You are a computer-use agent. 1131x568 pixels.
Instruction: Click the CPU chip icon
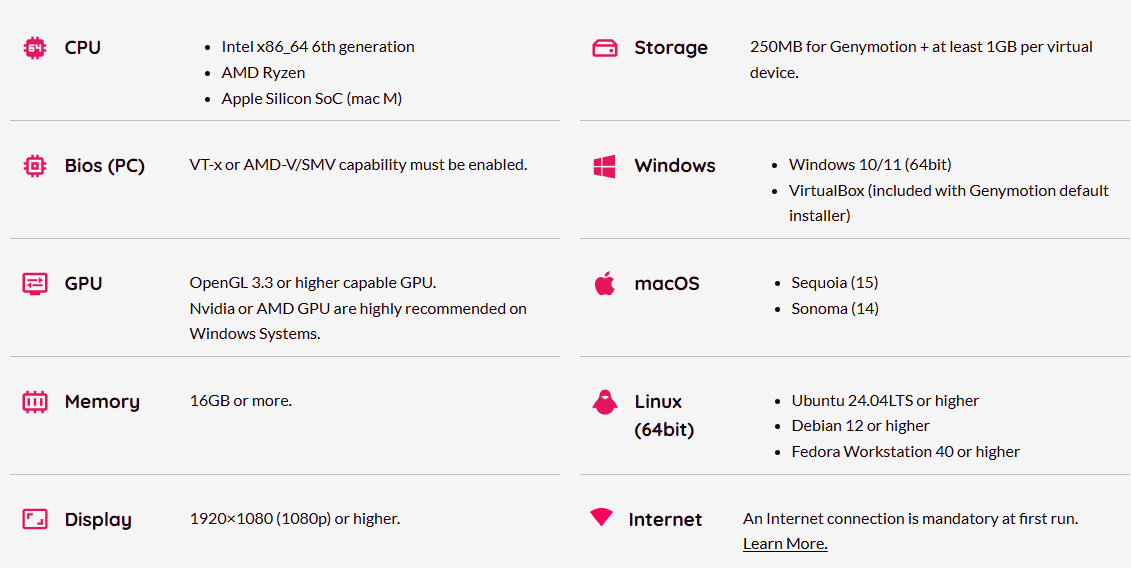pyautogui.click(x=35, y=47)
